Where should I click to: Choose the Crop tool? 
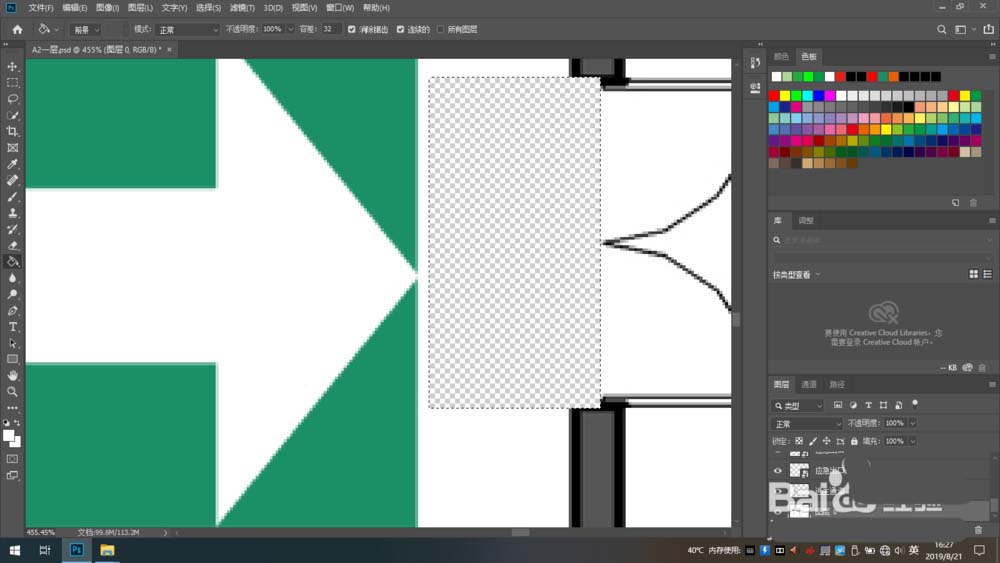point(13,132)
